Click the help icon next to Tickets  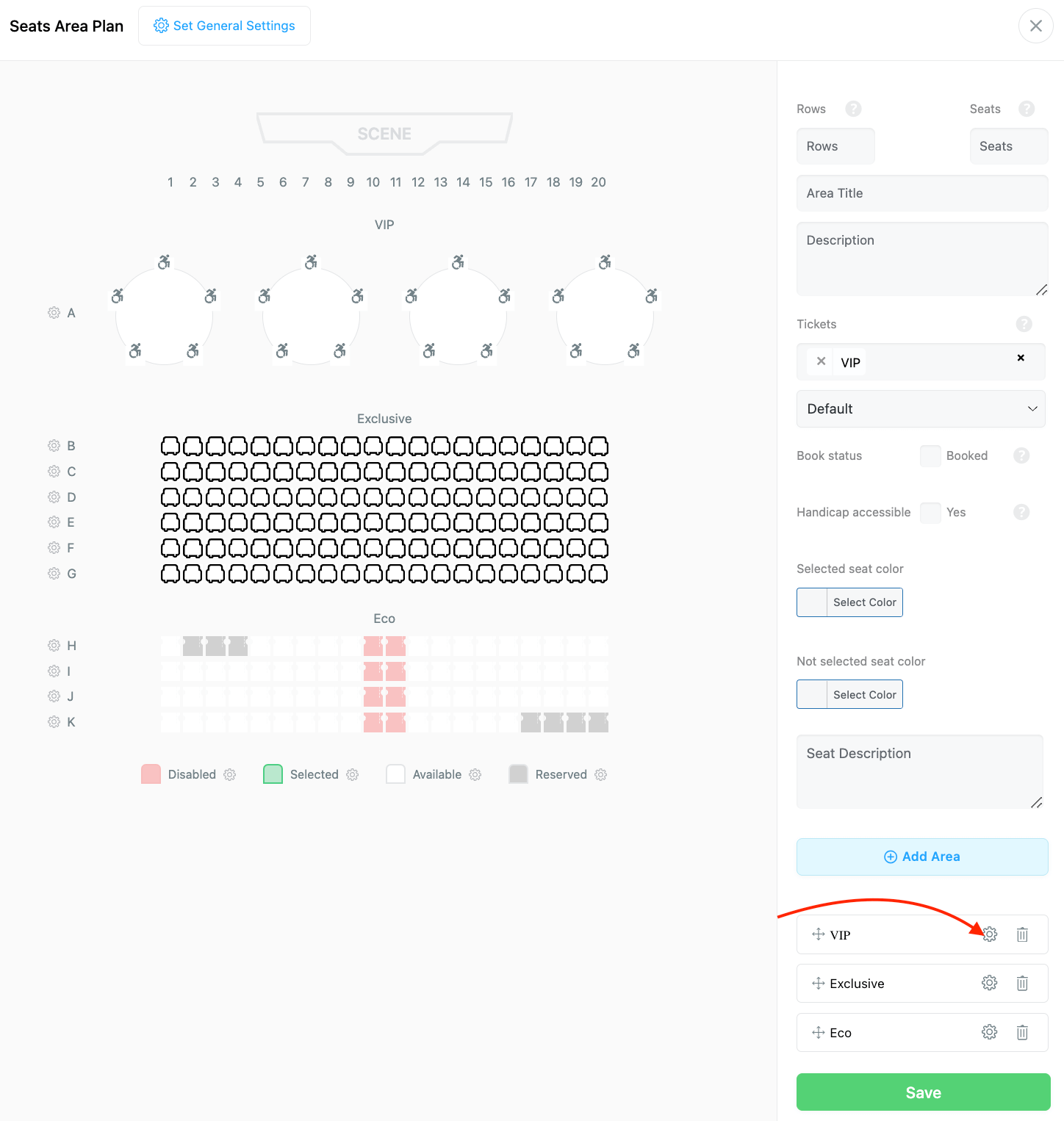coord(1024,324)
